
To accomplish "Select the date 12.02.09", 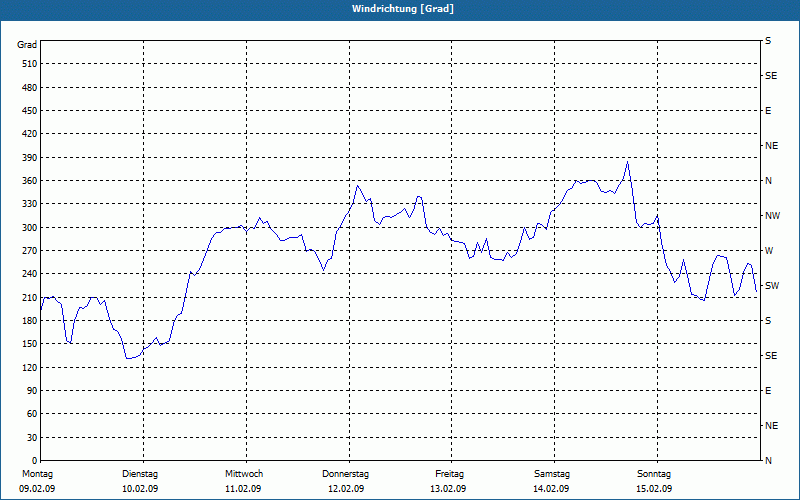I will 345,489.
